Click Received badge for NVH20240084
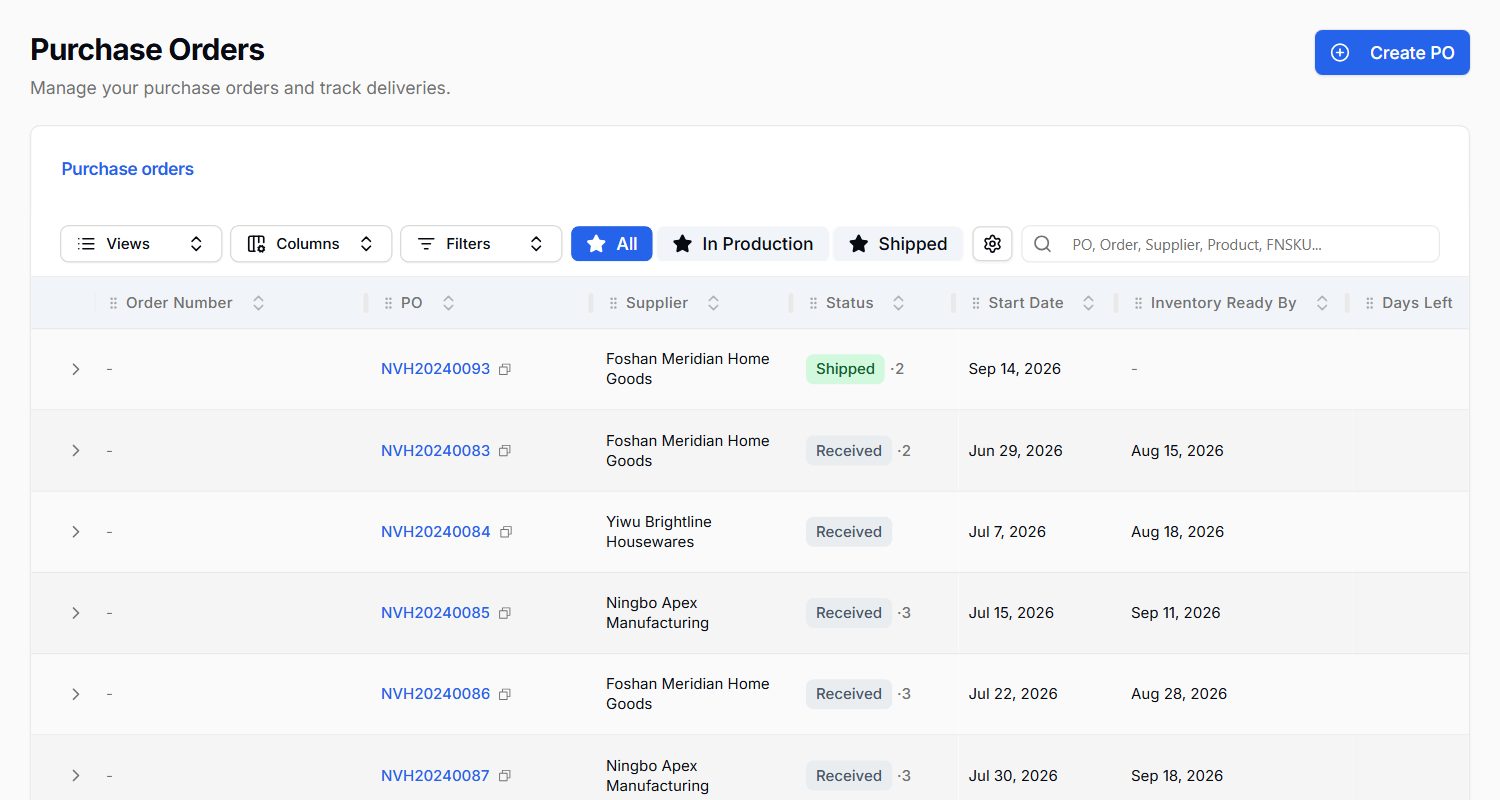The height and width of the screenshot is (800, 1500). pos(849,532)
